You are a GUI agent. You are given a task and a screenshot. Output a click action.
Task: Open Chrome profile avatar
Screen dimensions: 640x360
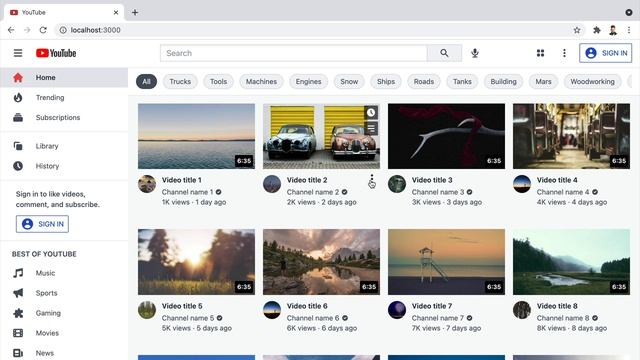(613, 30)
